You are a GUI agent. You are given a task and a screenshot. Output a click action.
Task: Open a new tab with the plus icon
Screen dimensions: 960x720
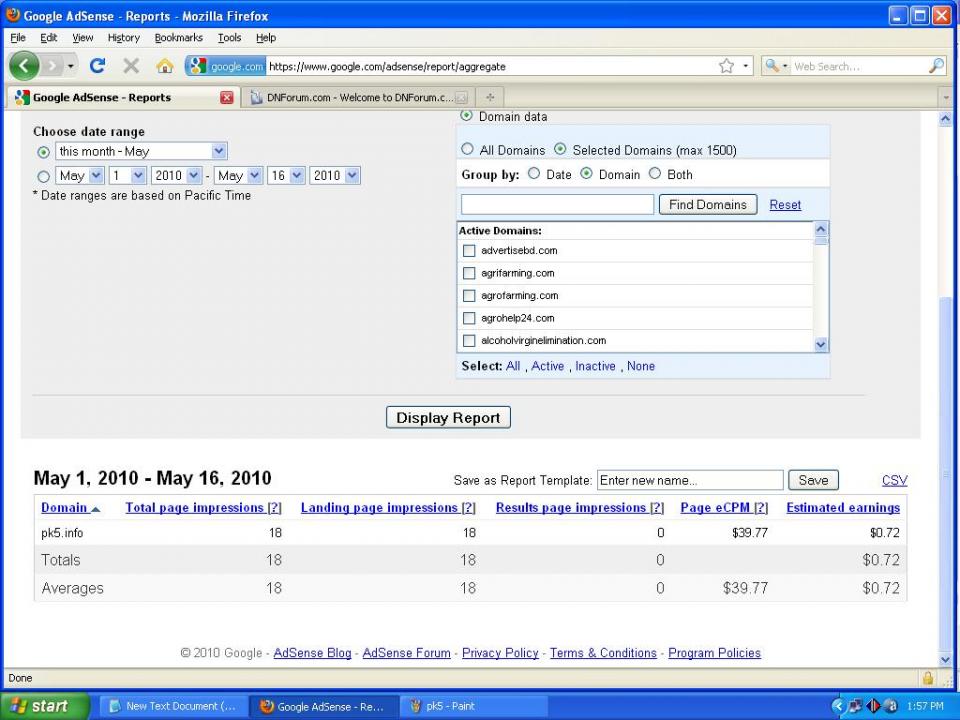pyautogui.click(x=490, y=97)
